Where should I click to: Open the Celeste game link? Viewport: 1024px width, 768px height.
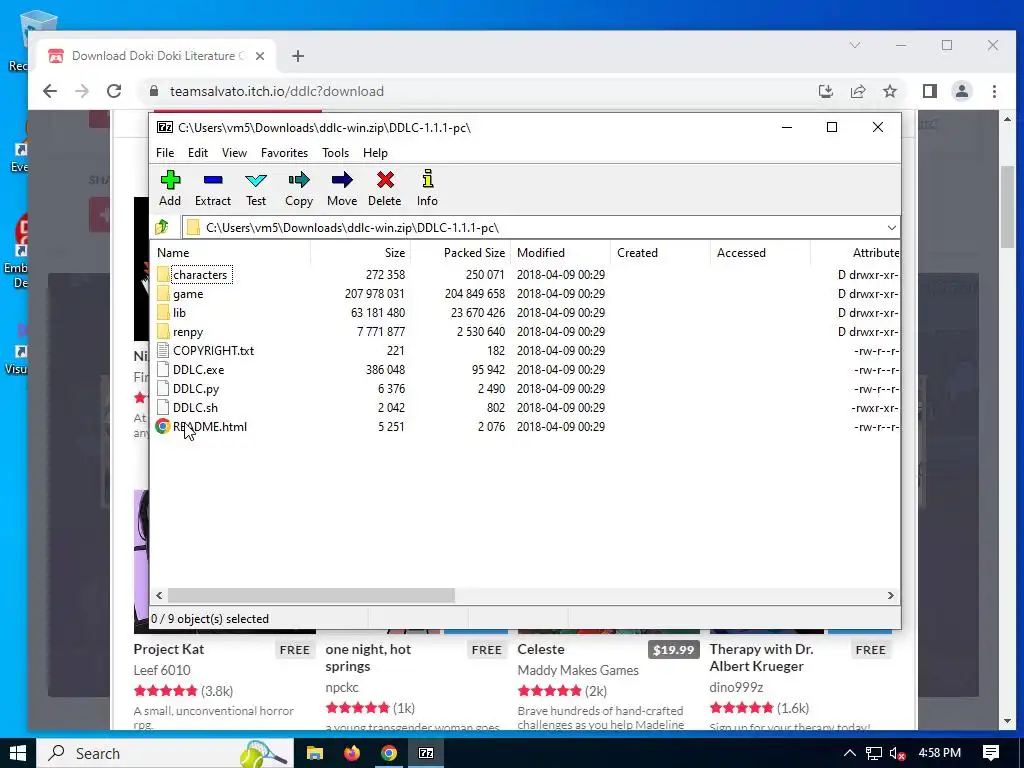tap(541, 649)
